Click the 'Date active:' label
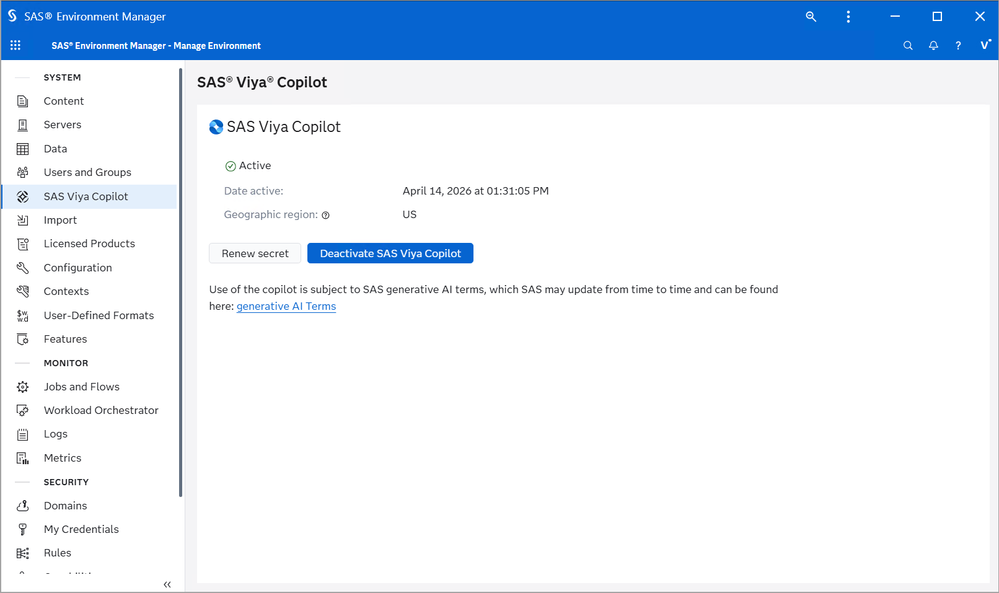 pos(254,191)
